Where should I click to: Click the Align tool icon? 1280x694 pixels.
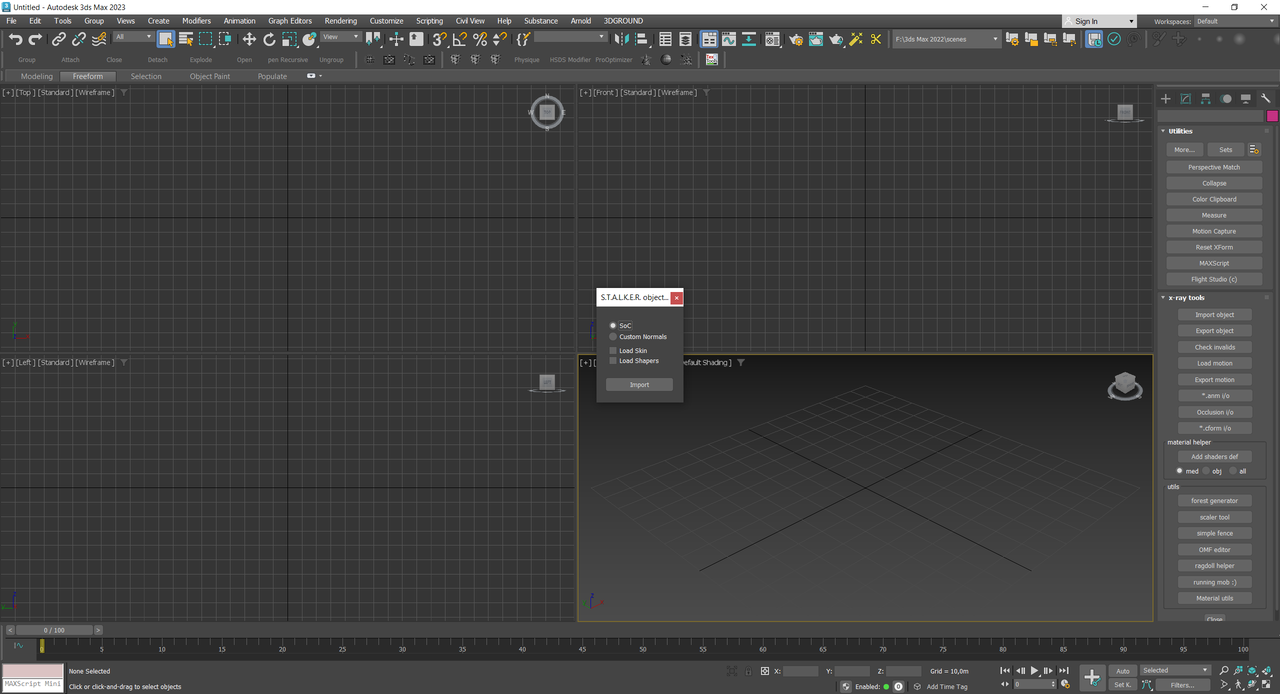(x=642, y=39)
